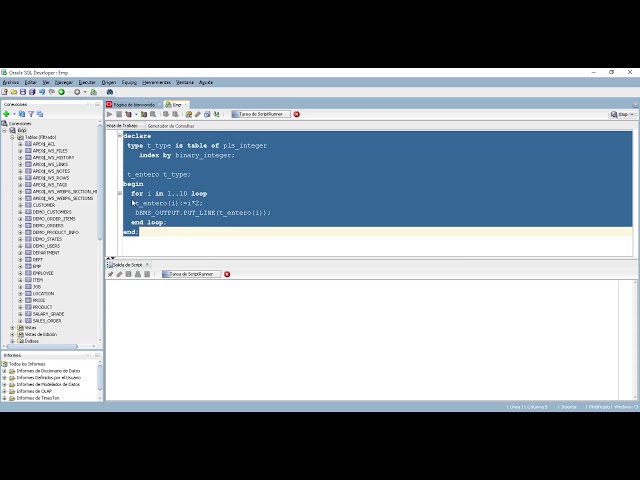
Task: Open the Ventana menu
Action: (x=184, y=82)
